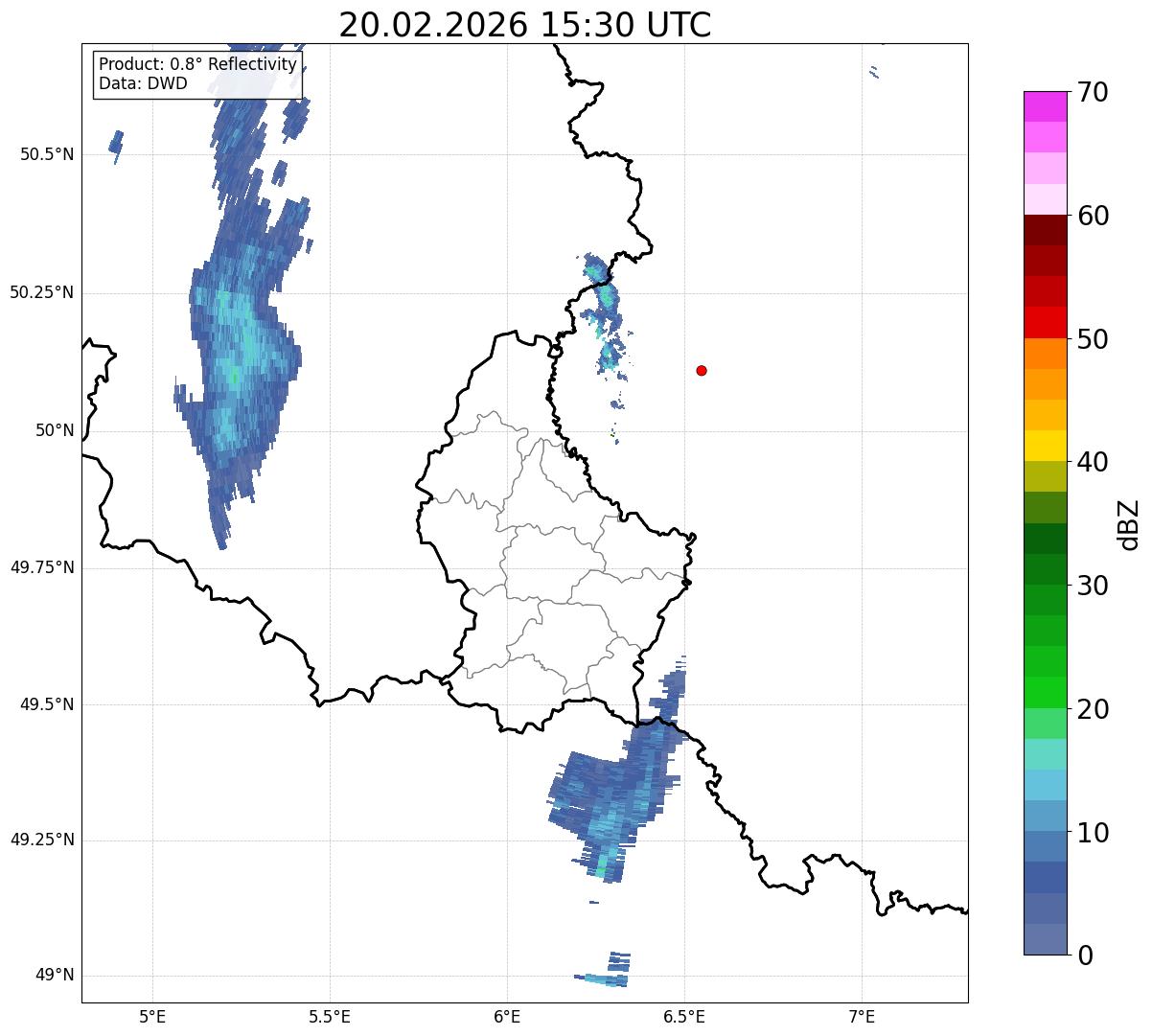Click the 49.25°N latitude label

(x=42, y=840)
